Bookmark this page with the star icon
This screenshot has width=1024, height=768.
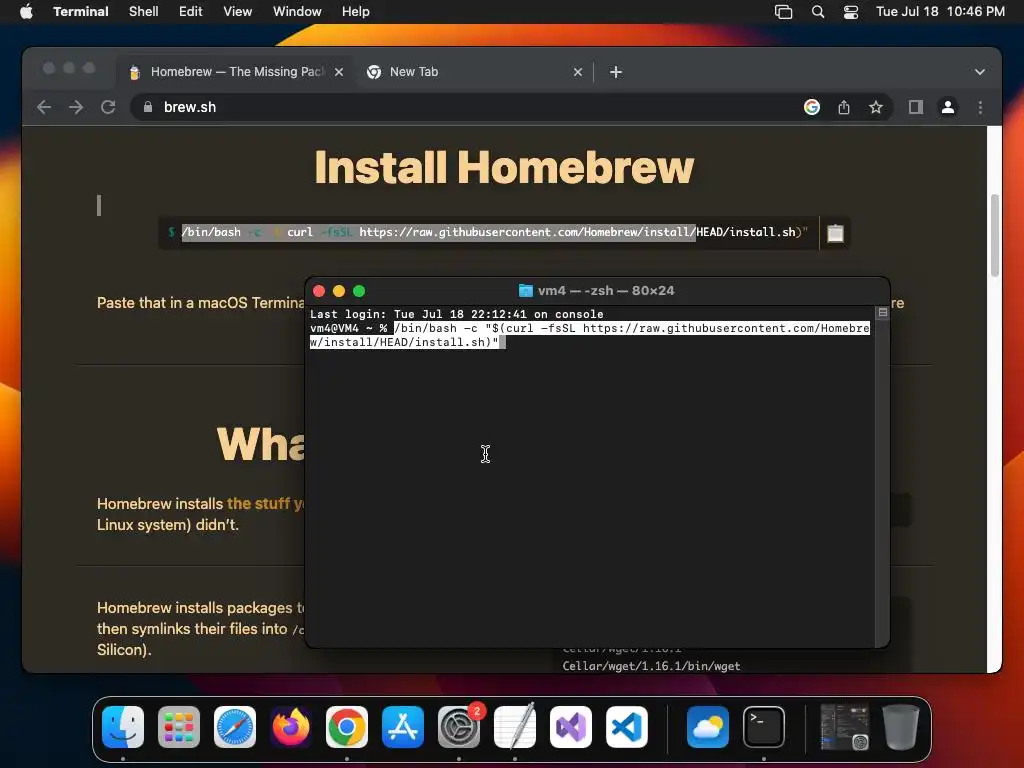[876, 107]
